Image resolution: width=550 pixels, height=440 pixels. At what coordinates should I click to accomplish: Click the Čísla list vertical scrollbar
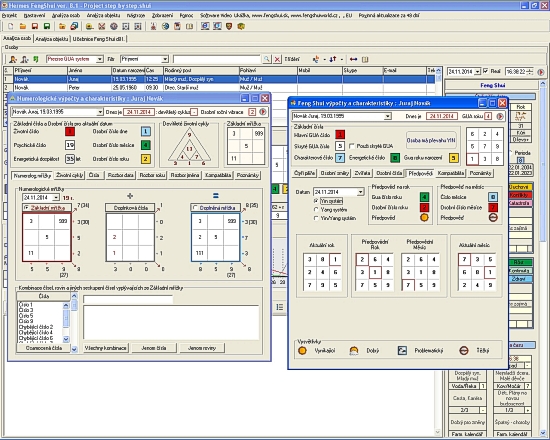[x=66, y=322]
